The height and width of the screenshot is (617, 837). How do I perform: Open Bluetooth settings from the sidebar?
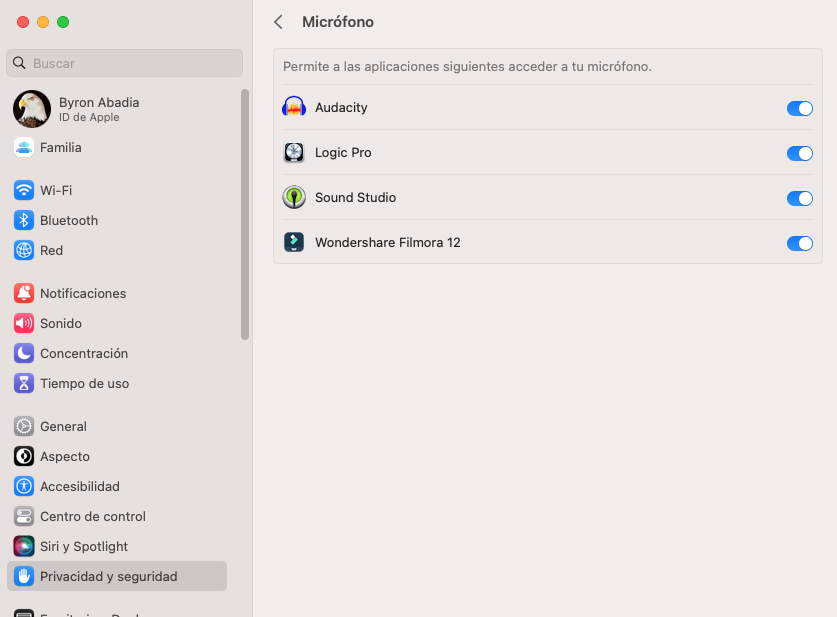pyautogui.click(x=68, y=220)
